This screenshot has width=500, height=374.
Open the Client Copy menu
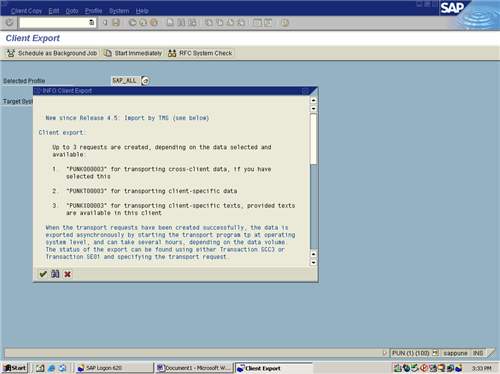pos(26,11)
